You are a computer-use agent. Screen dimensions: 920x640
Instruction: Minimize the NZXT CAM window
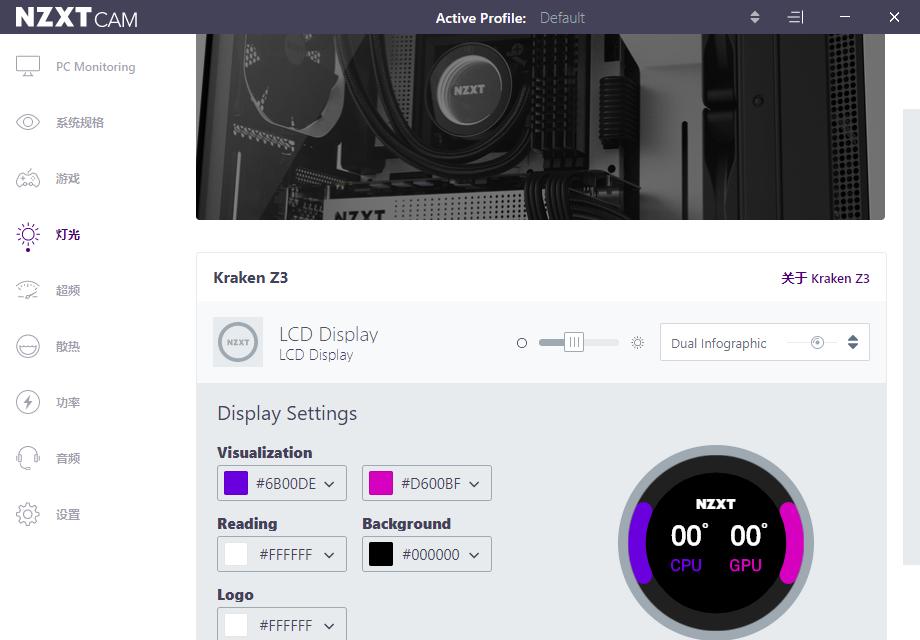[845, 17]
